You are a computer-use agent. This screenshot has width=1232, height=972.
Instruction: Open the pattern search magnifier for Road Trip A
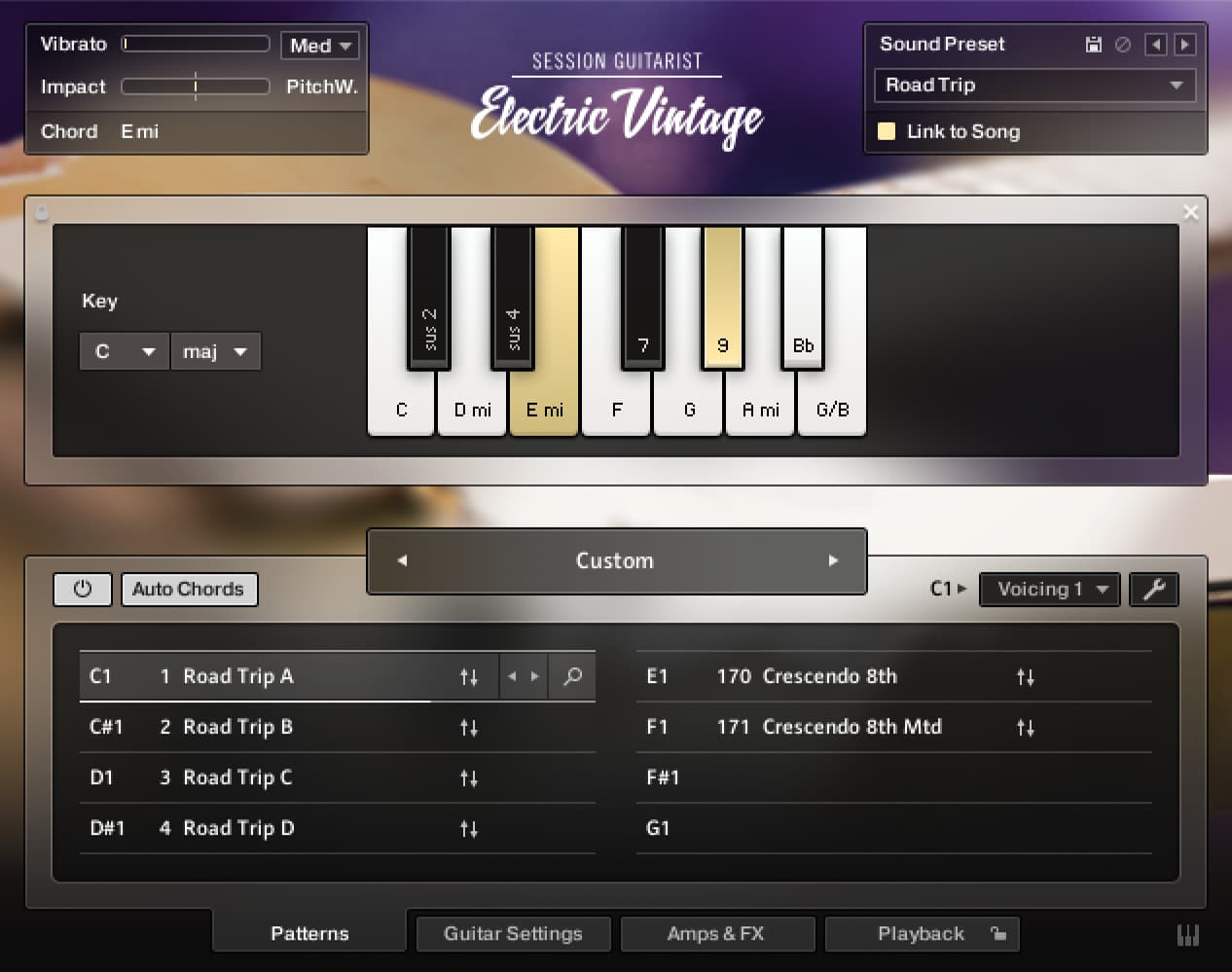[x=572, y=676]
